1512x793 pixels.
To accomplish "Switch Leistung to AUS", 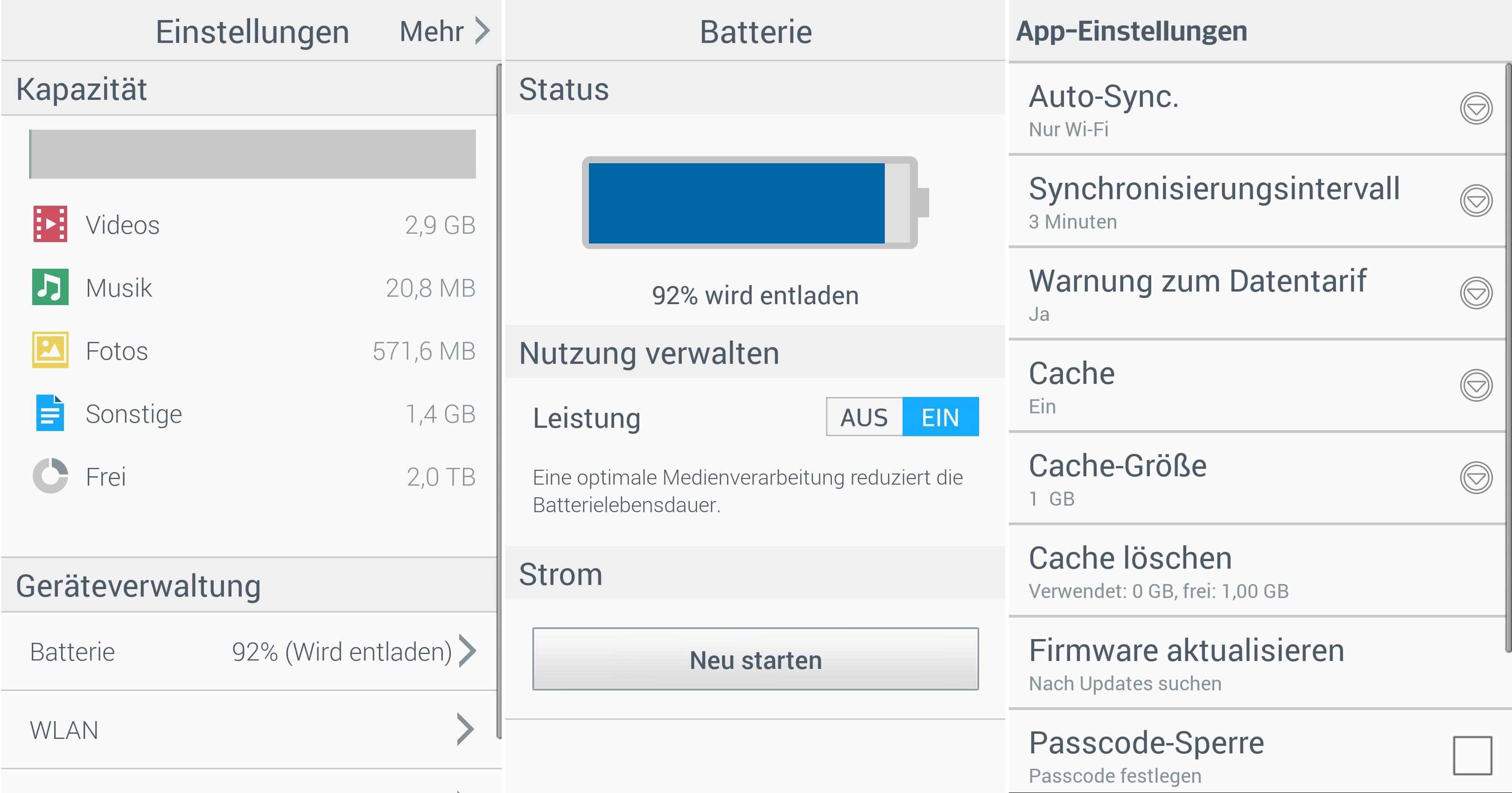I will pyautogui.click(x=864, y=417).
